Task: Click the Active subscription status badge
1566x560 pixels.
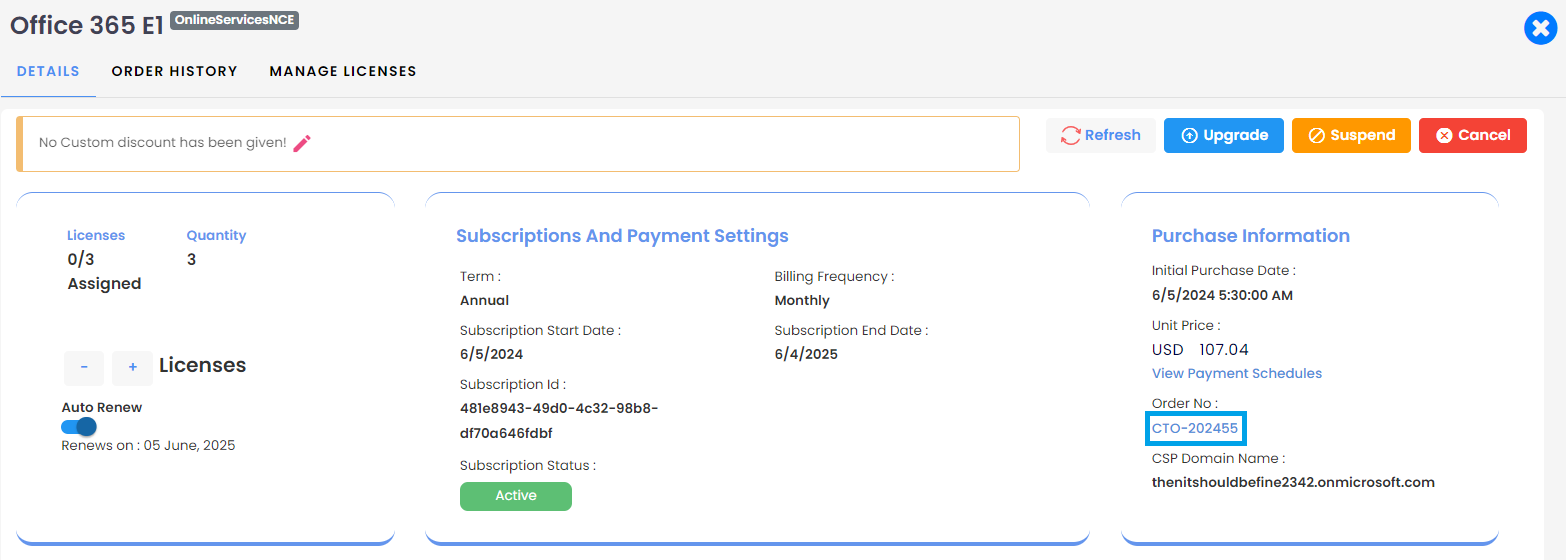Action: (x=516, y=496)
